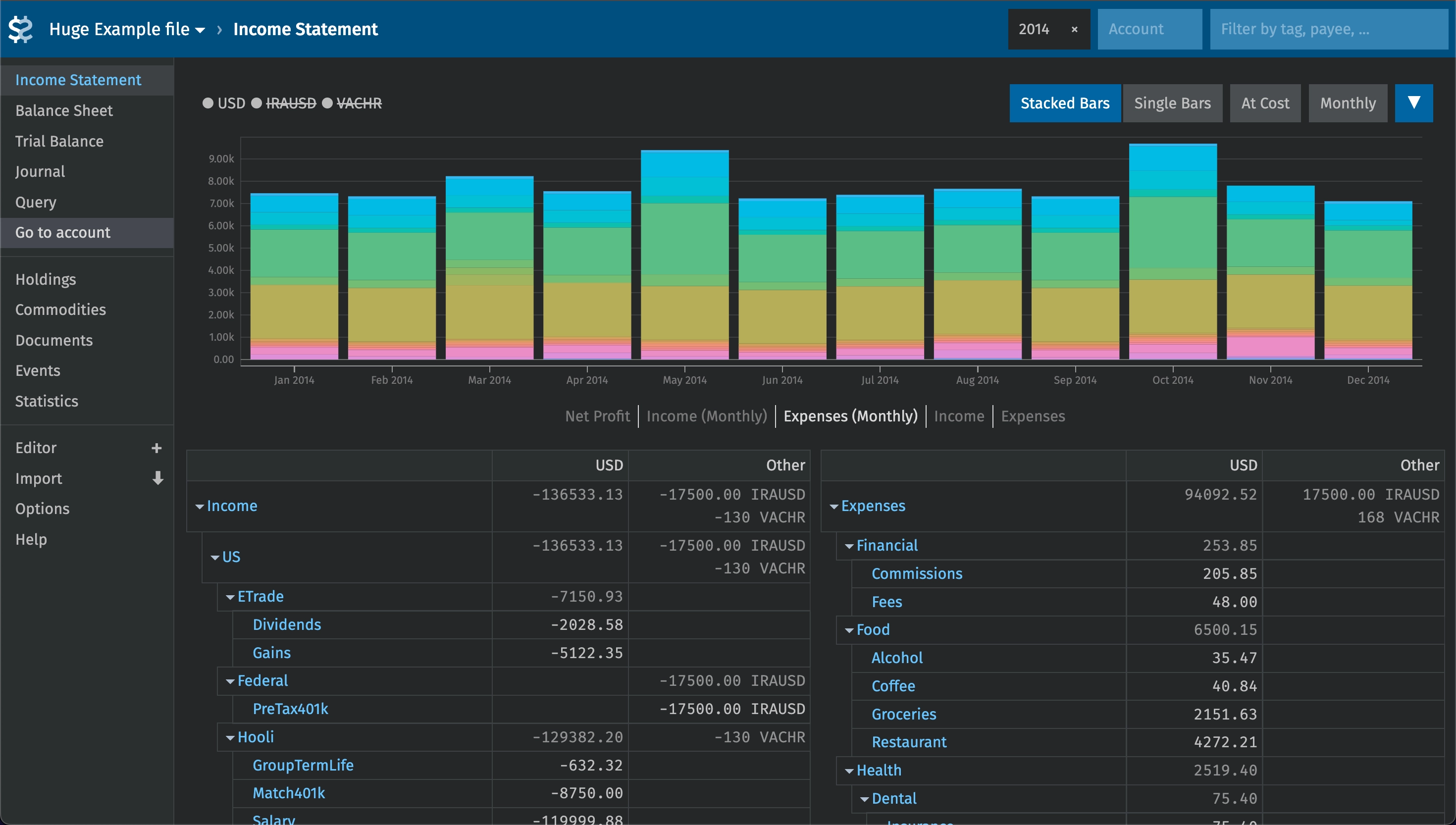
Task: Collapse the Food account caret
Action: (849, 630)
